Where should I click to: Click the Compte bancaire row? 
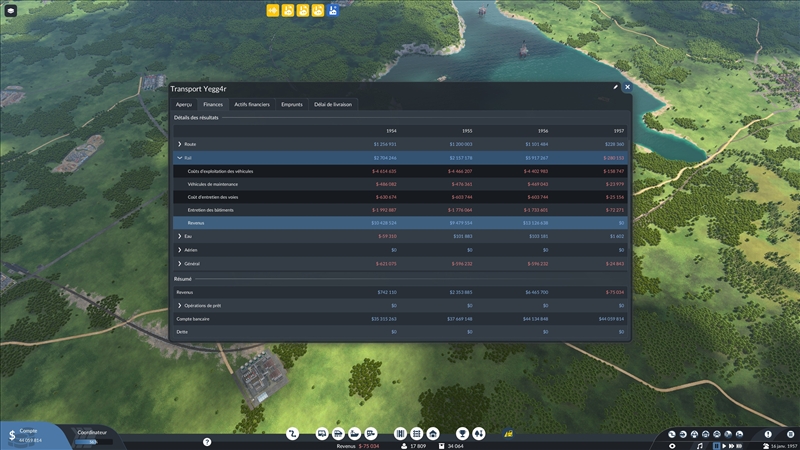400,319
